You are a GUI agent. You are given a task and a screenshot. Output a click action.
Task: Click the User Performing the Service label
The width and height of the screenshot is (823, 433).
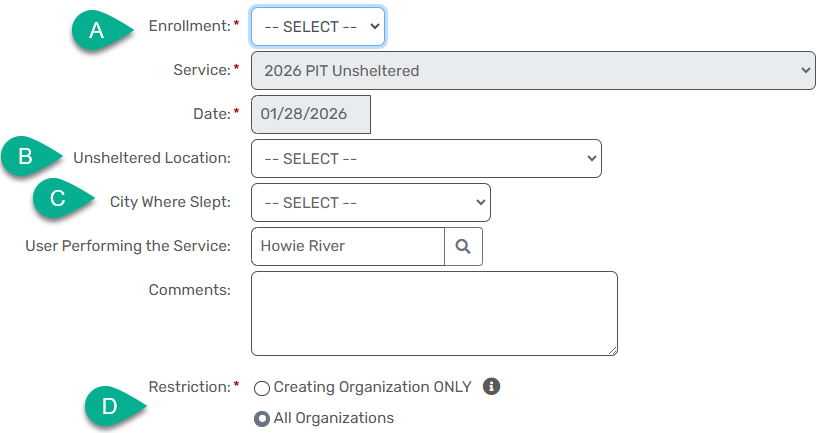(128, 246)
